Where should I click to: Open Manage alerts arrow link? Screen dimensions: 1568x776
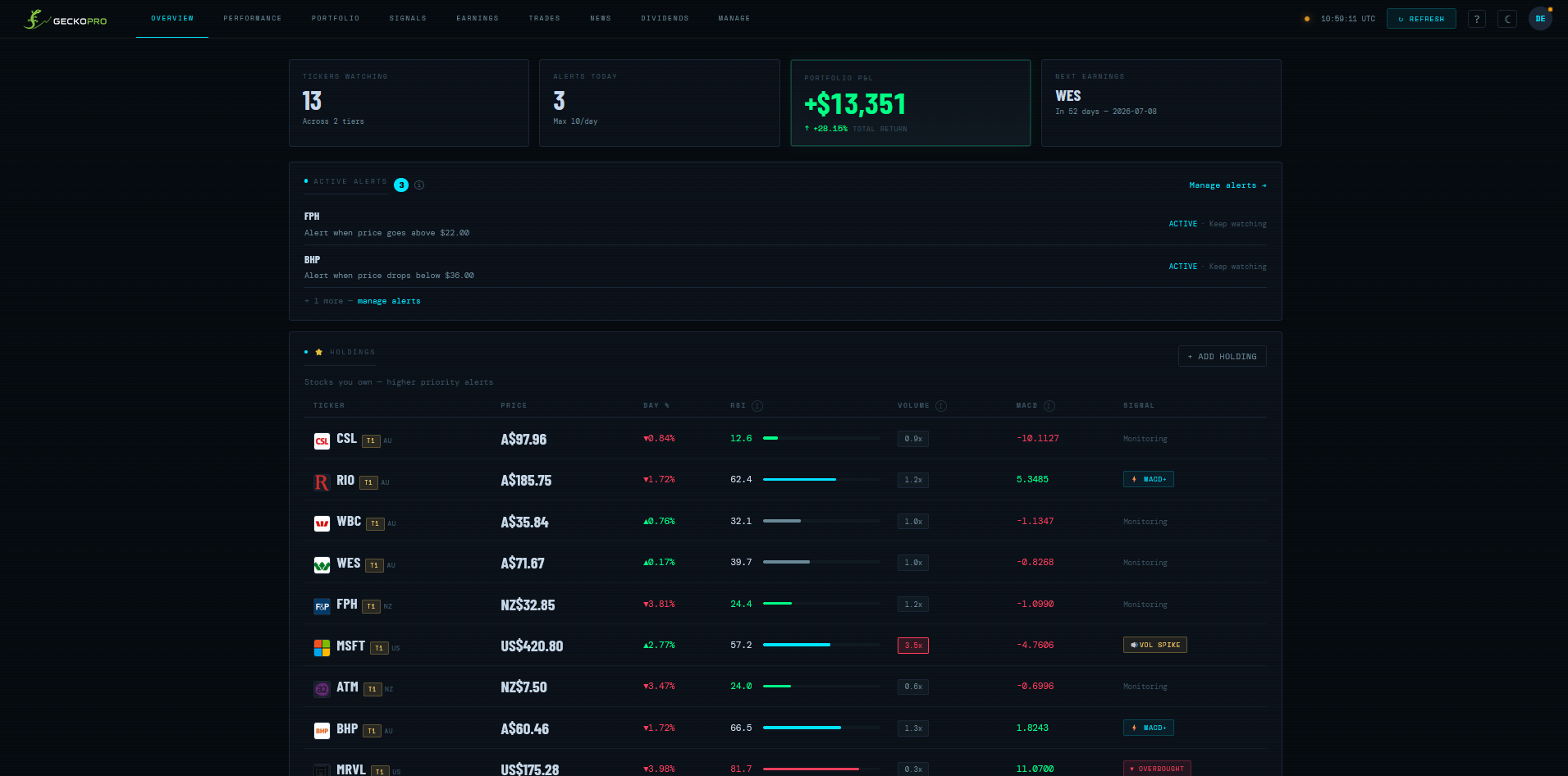pyautogui.click(x=1227, y=185)
